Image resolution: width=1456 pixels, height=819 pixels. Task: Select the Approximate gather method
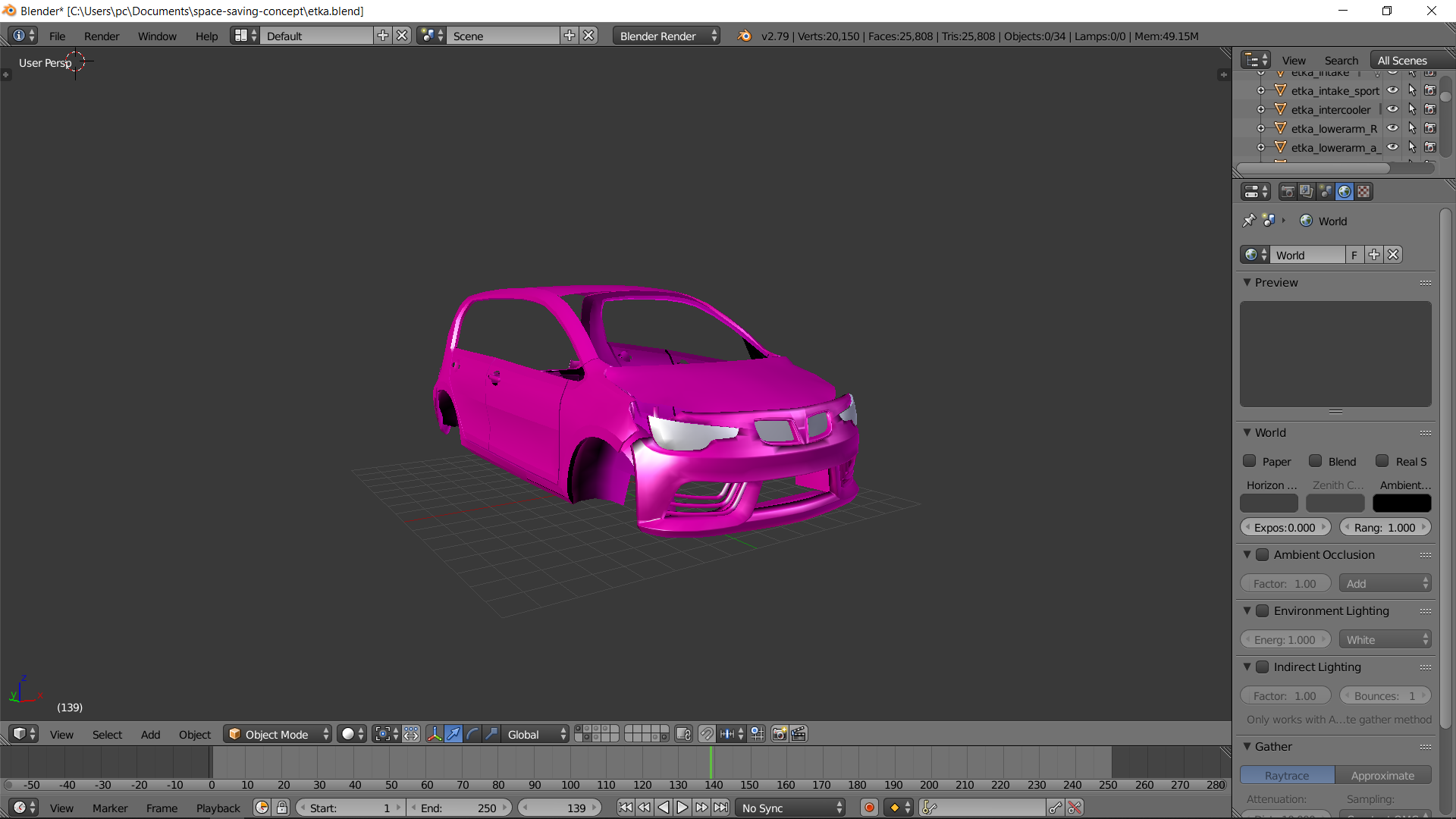point(1382,775)
